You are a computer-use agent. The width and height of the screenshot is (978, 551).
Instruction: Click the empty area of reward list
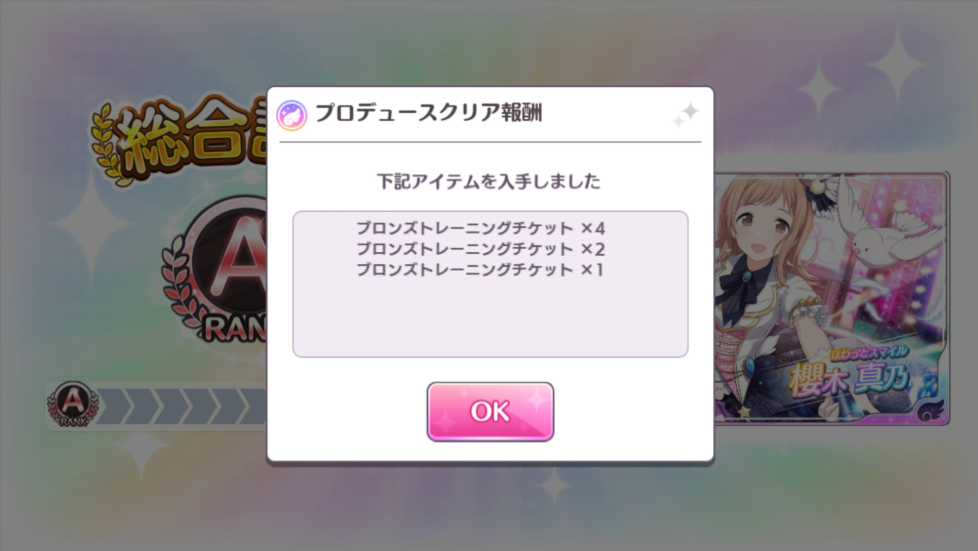490,319
